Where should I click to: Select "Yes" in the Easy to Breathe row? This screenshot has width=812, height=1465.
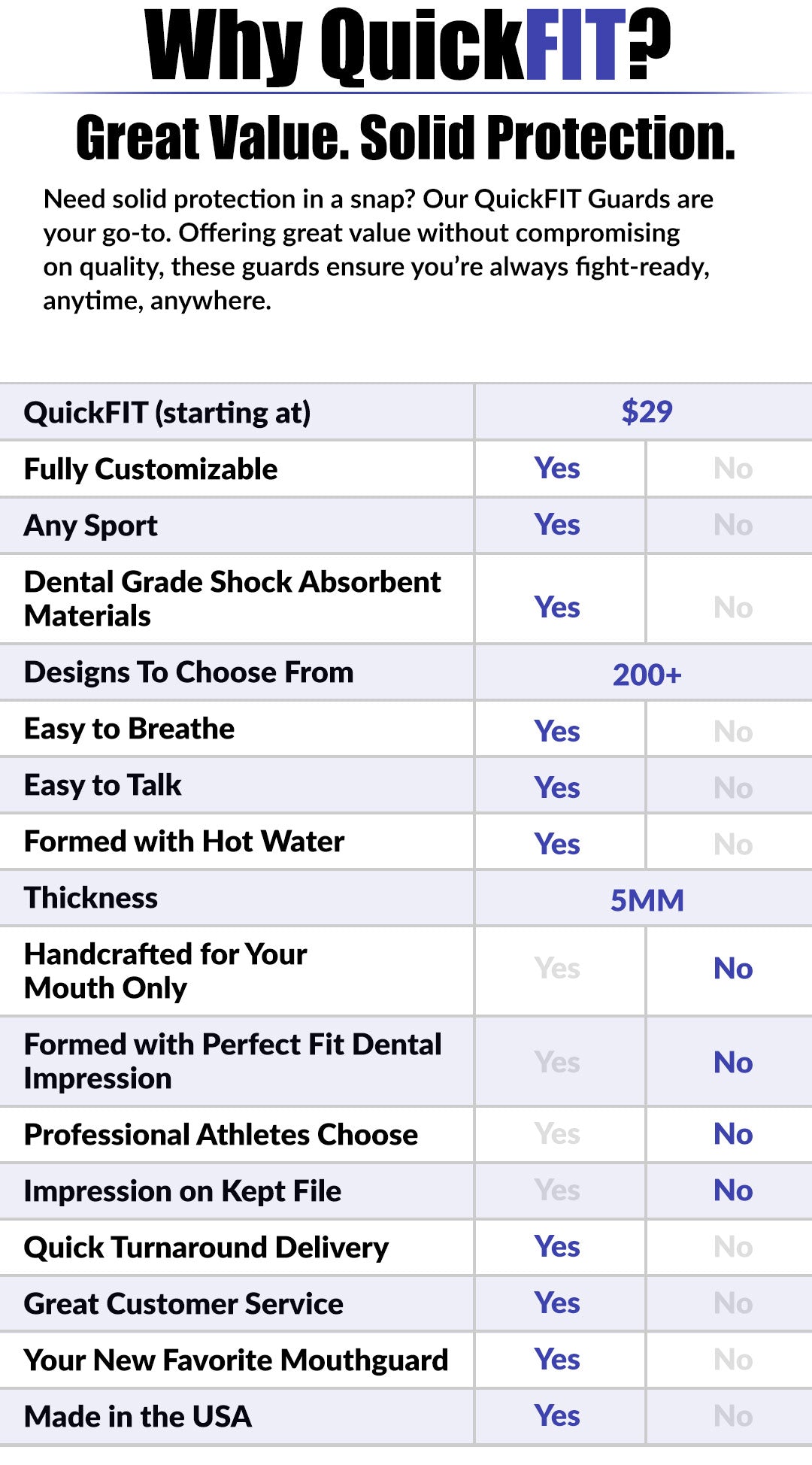[x=557, y=731]
